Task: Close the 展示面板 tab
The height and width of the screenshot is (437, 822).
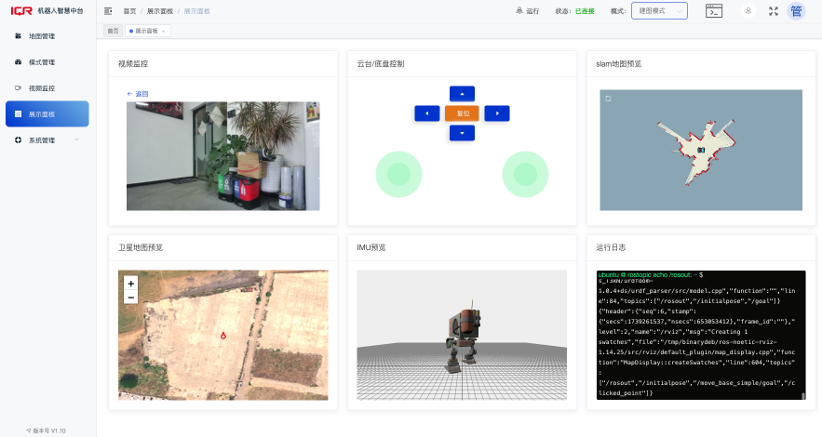Action: 164,31
